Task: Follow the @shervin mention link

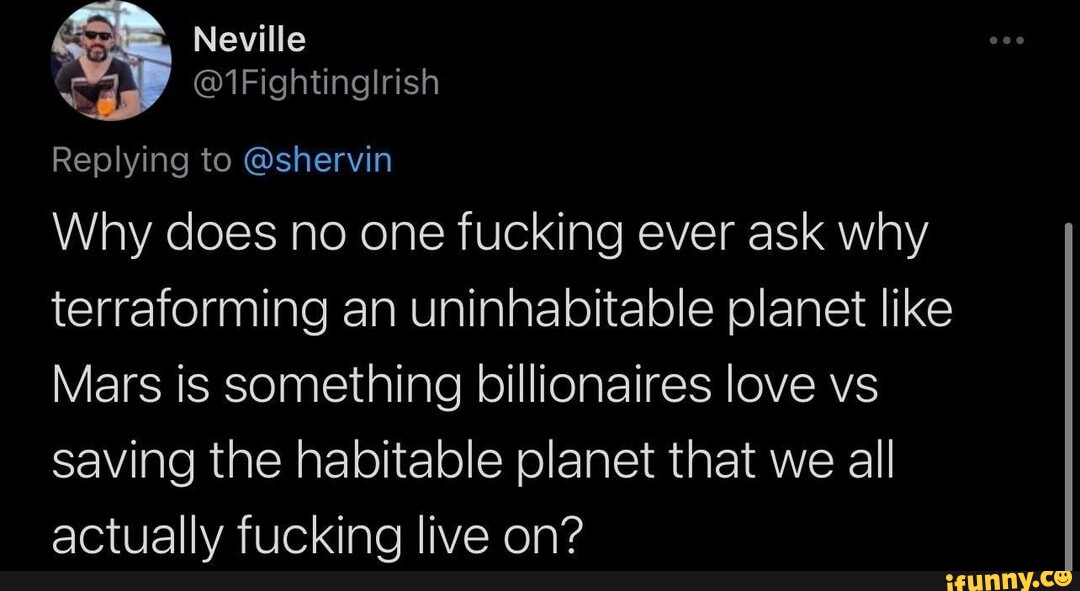Action: (318, 161)
